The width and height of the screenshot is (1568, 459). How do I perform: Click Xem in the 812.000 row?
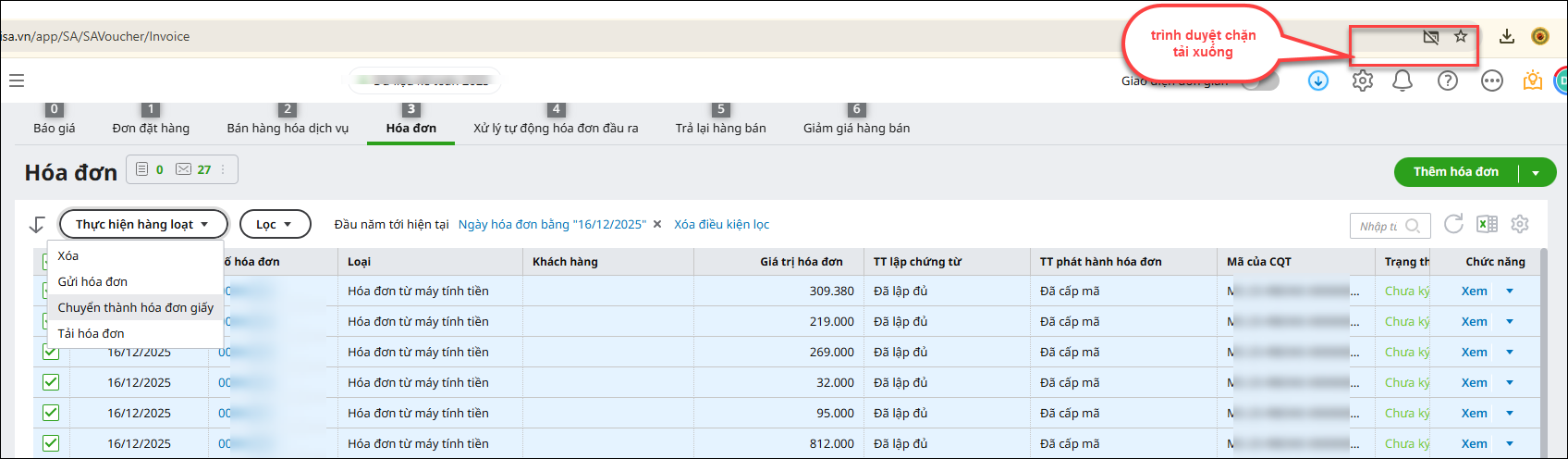pos(1475,443)
